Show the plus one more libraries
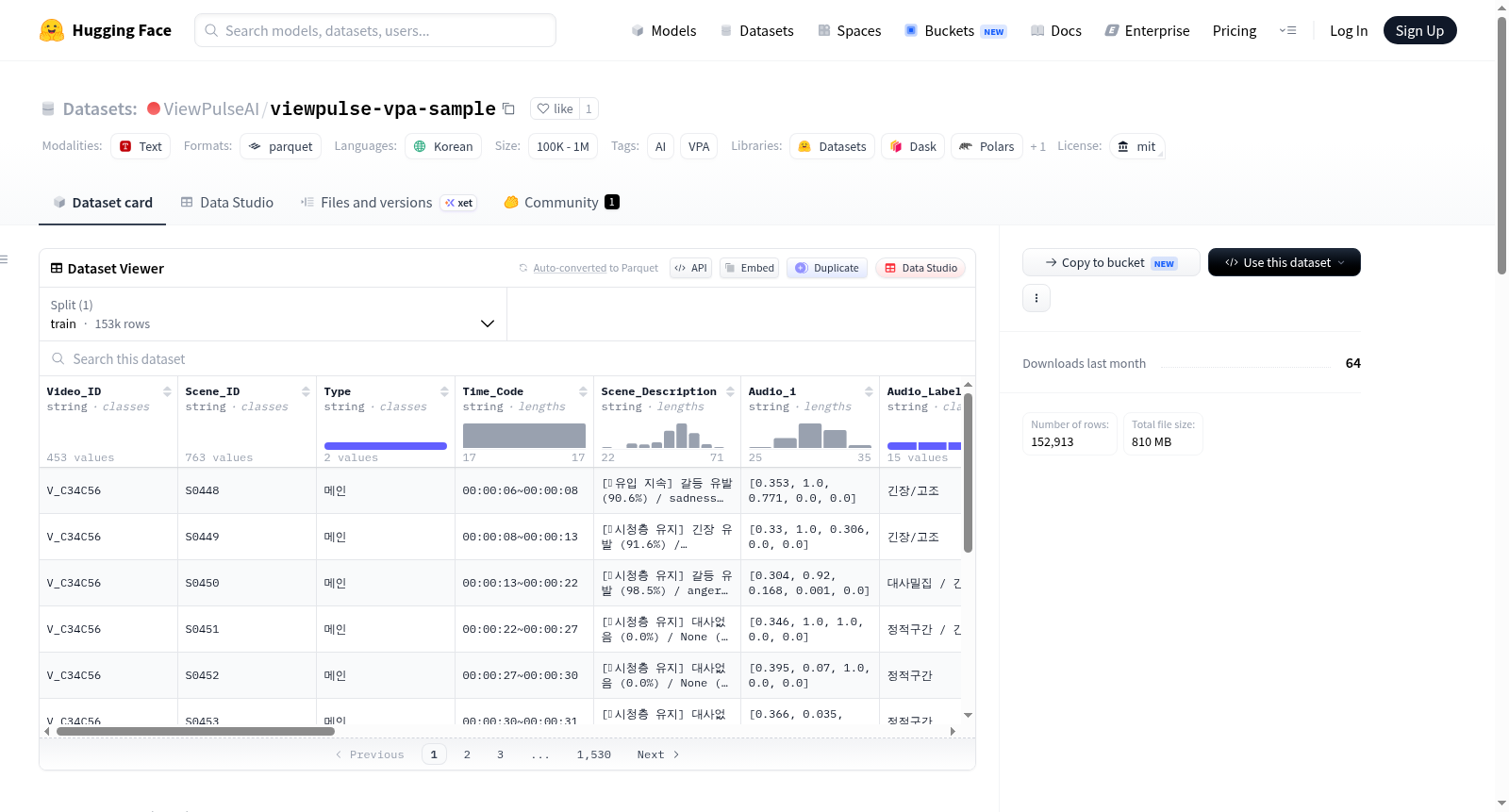The width and height of the screenshot is (1509, 812). (1037, 146)
